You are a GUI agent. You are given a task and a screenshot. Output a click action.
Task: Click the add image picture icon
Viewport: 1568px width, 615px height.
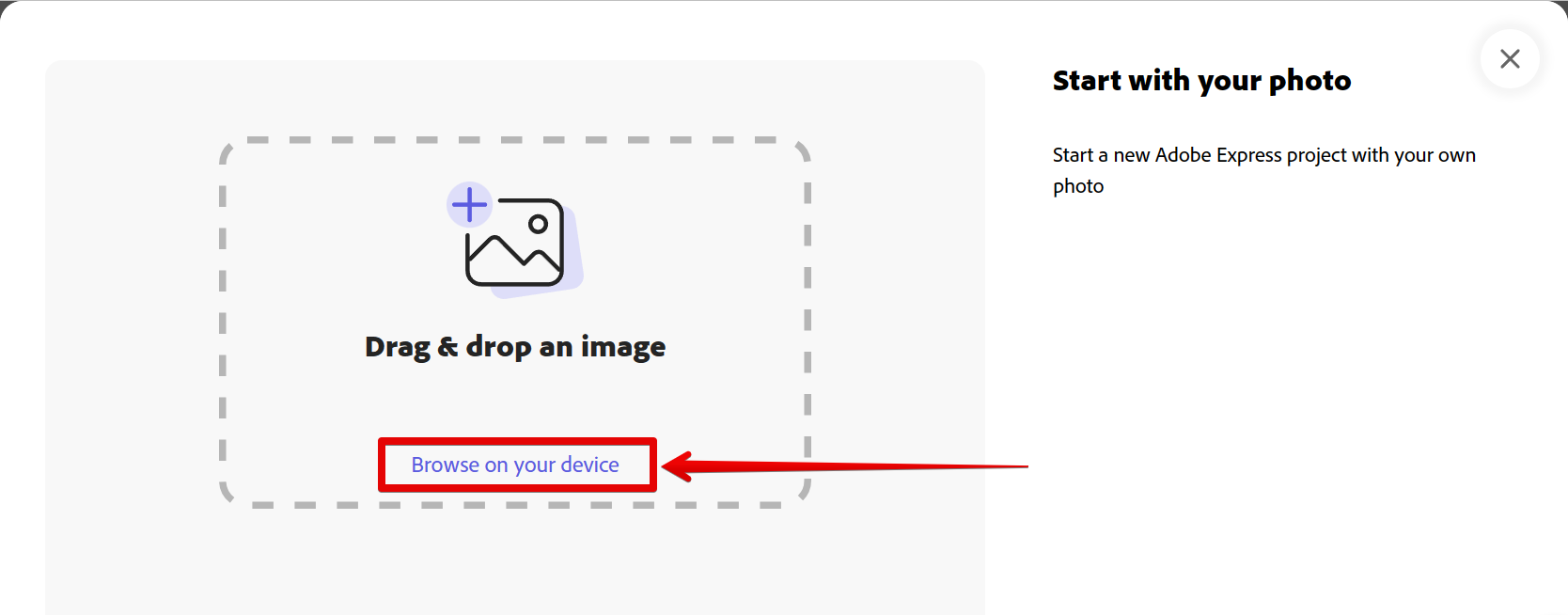click(514, 242)
